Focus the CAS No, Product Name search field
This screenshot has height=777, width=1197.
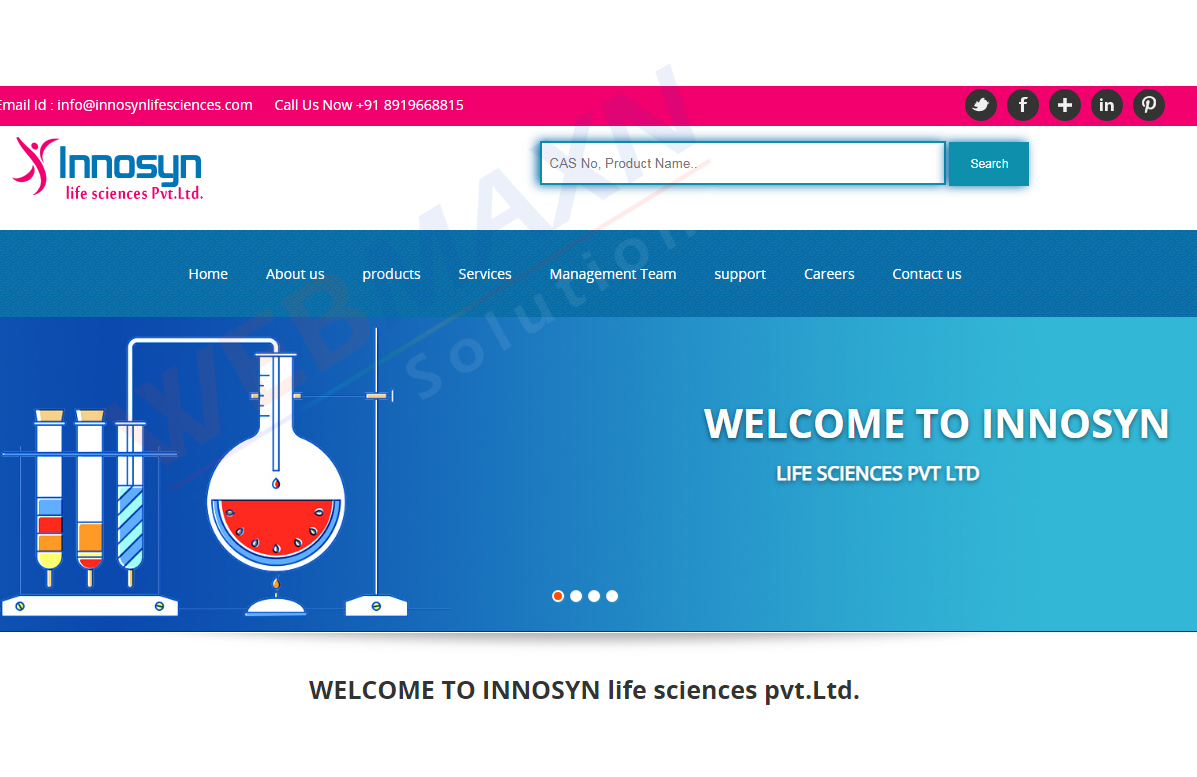tap(743, 163)
